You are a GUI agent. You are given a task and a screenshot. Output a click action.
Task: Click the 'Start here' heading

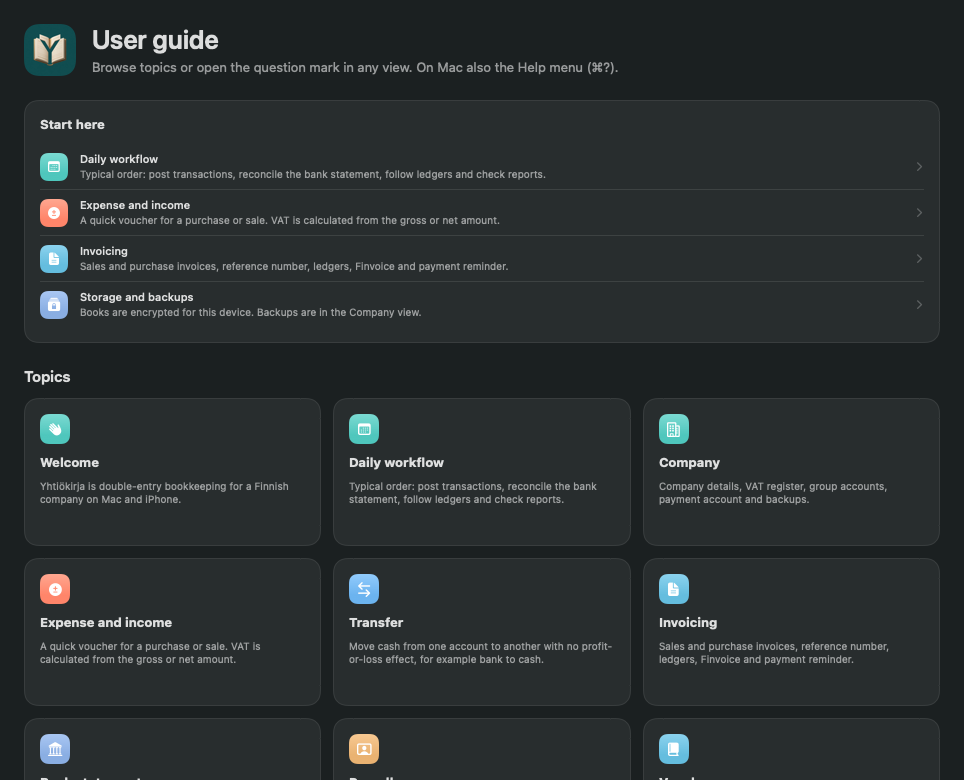pyautogui.click(x=72, y=125)
